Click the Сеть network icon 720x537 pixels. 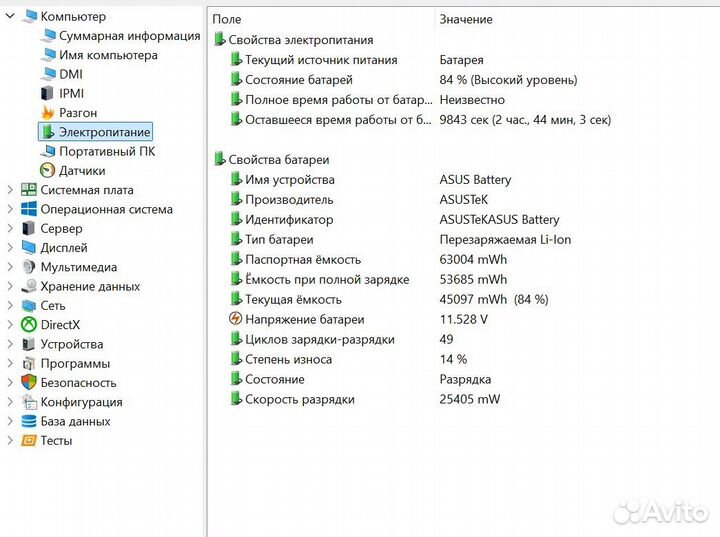tap(29, 305)
